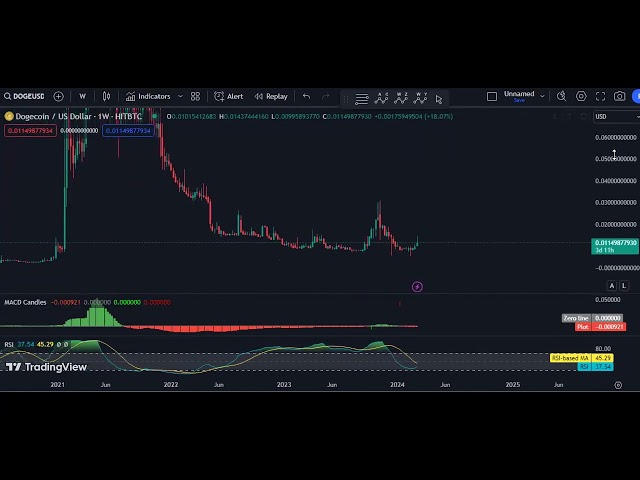The height and width of the screenshot is (480, 640).
Task: Undo the last chart action
Action: [306, 97]
